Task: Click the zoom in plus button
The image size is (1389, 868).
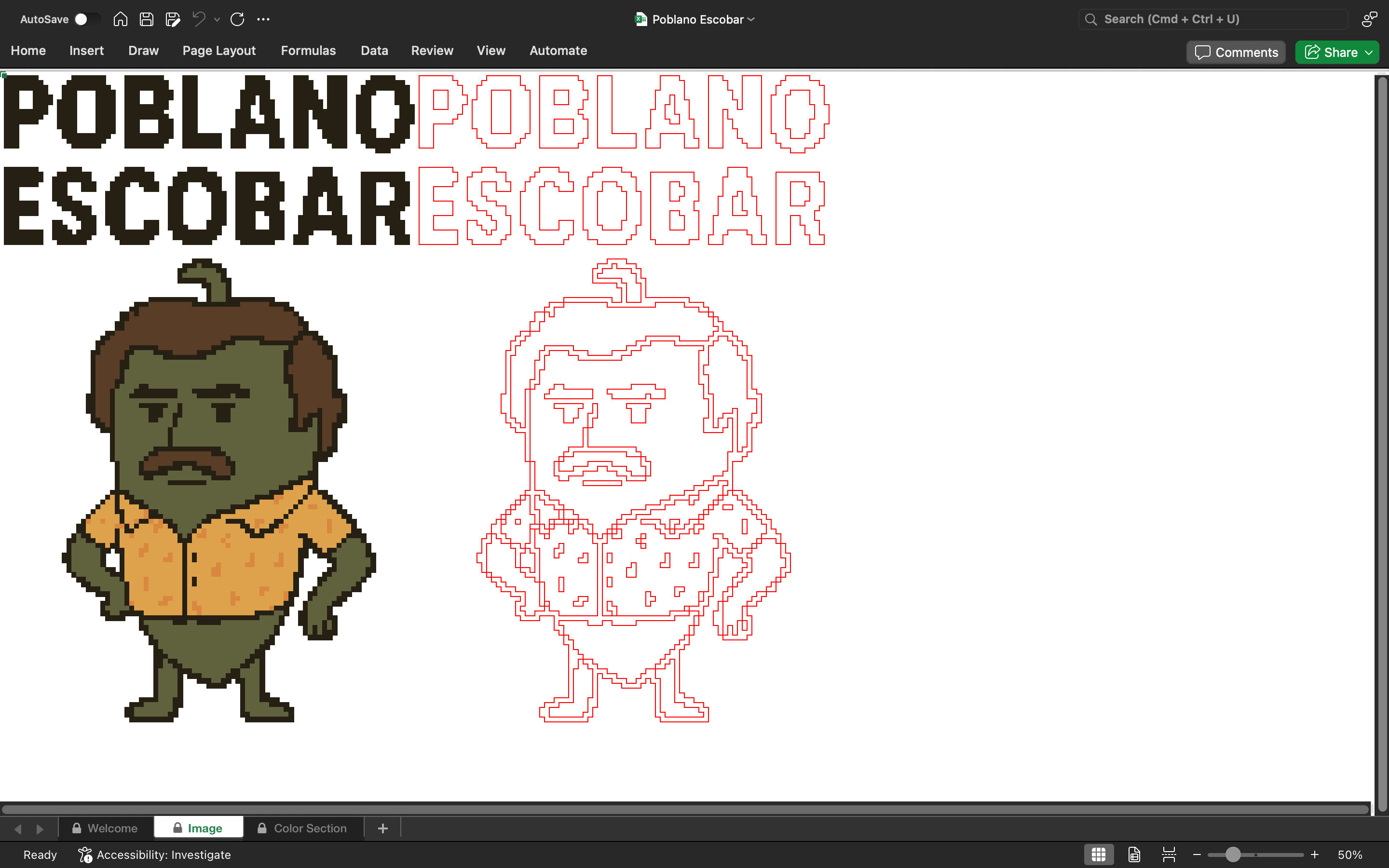Action: tap(1314, 855)
